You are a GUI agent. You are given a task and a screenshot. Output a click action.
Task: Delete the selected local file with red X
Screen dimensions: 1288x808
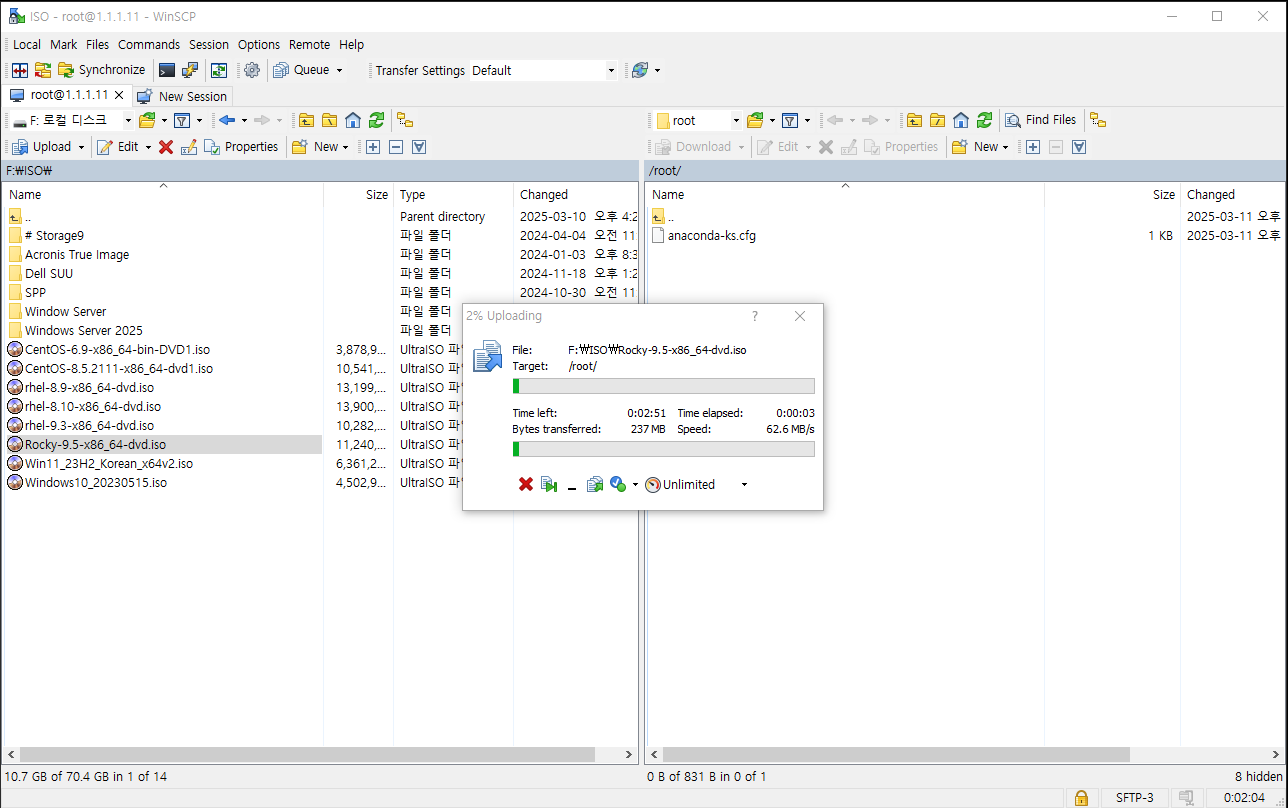click(166, 147)
